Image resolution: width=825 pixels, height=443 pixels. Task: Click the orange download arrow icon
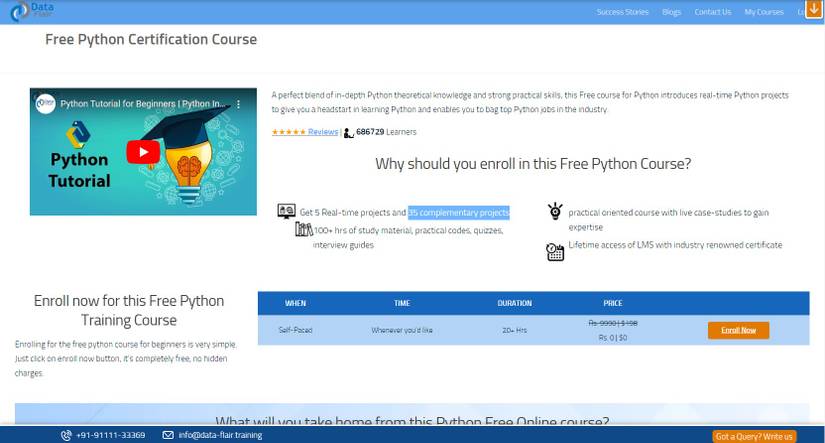click(x=814, y=9)
